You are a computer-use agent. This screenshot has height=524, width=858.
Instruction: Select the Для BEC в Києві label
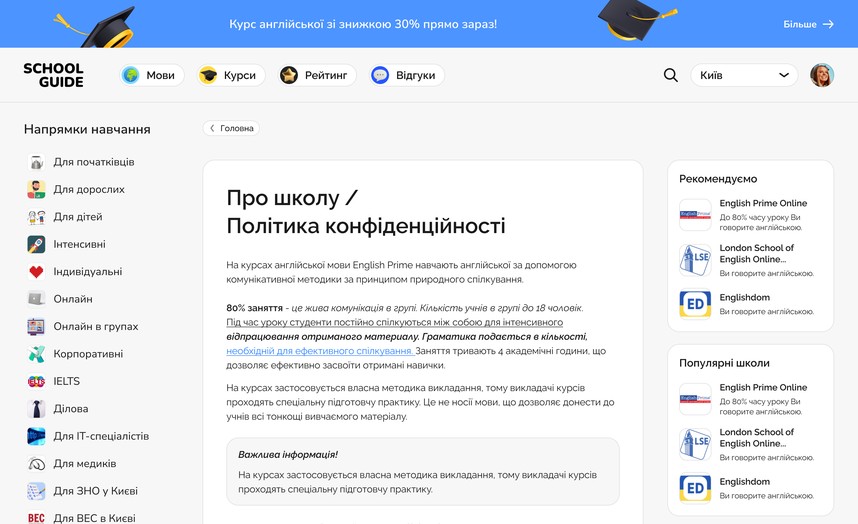[94, 517]
